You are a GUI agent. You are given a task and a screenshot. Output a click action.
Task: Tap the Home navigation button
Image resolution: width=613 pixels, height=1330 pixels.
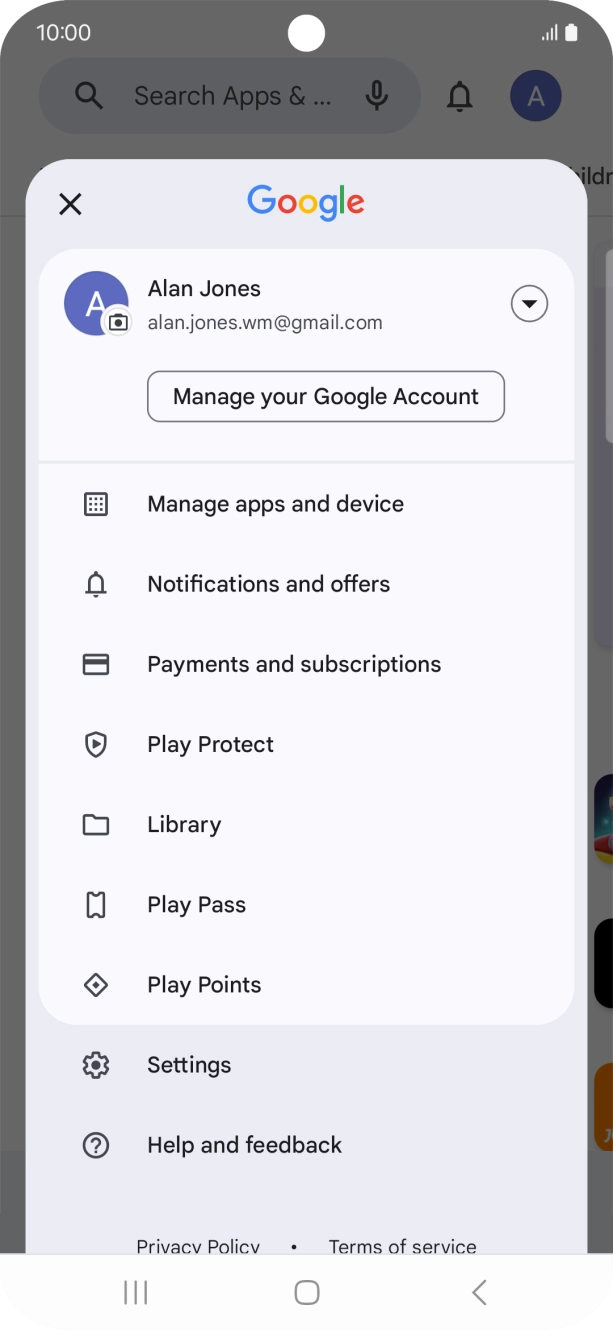point(306,1292)
